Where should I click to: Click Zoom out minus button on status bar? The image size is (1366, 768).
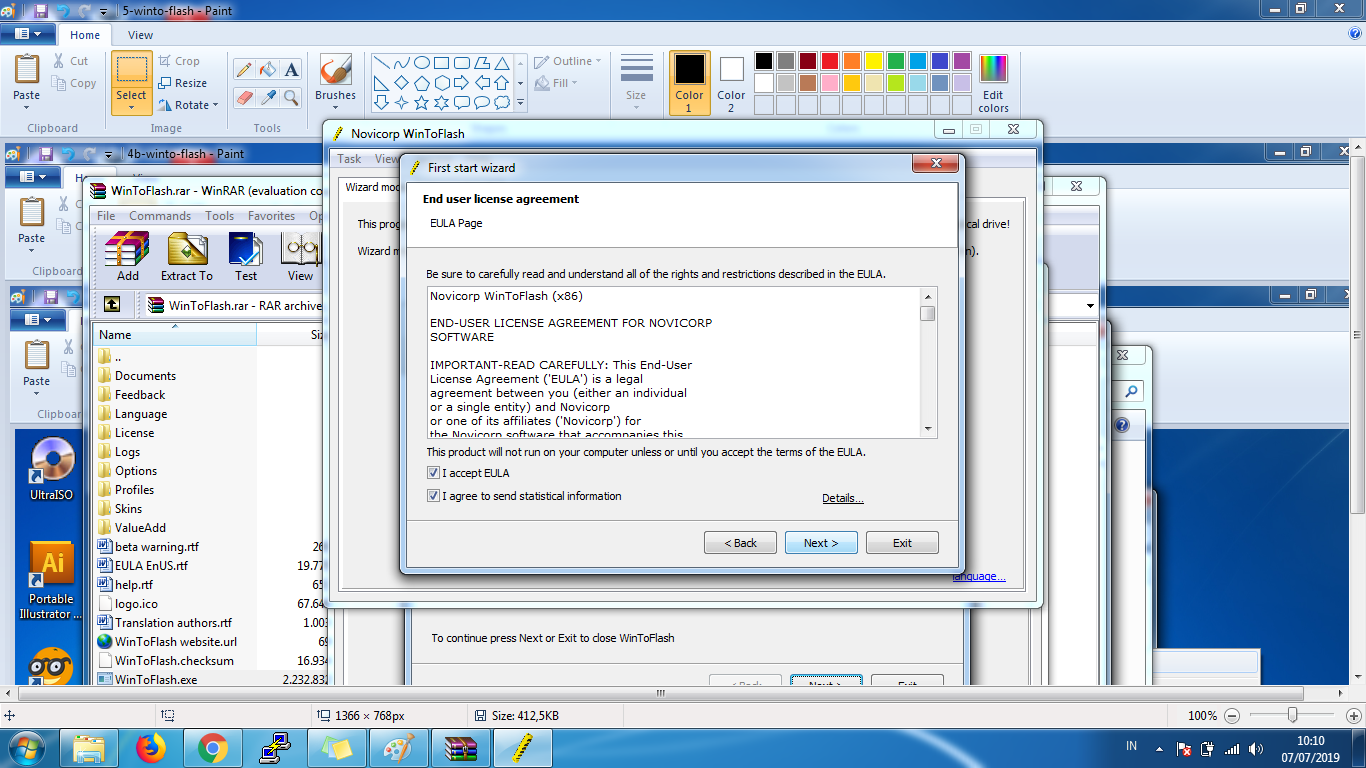tap(1232, 716)
